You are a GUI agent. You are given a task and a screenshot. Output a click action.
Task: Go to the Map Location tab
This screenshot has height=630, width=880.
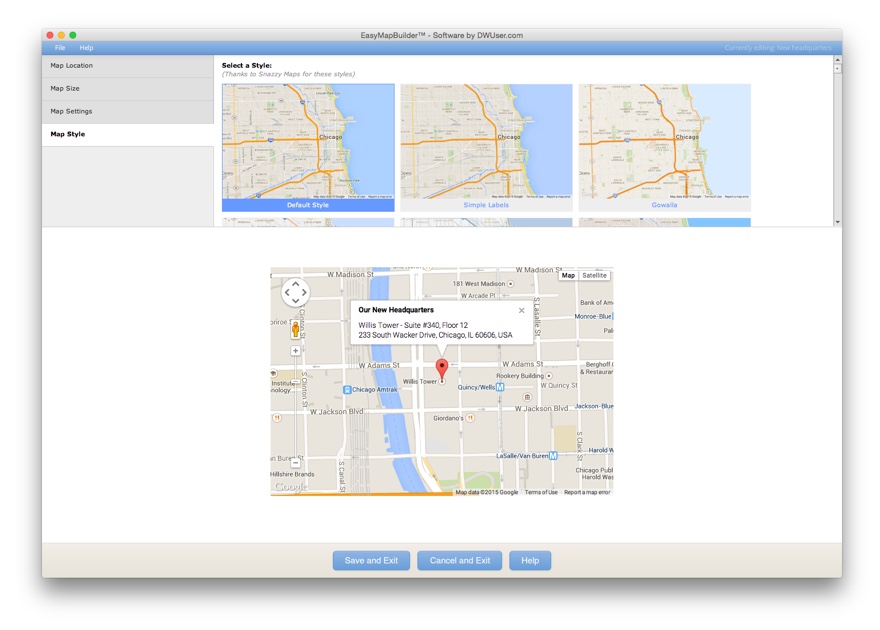128,66
